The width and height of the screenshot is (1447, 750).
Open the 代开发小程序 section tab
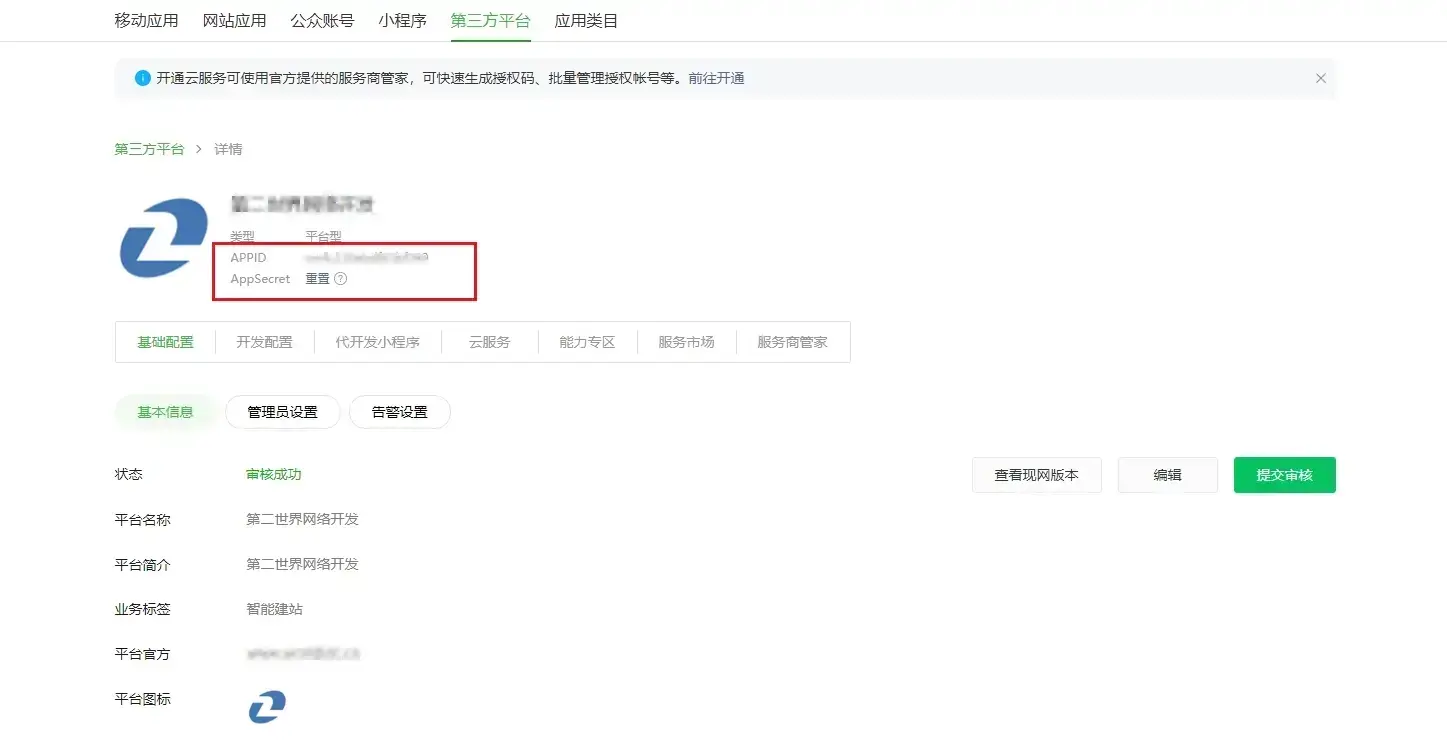click(x=377, y=342)
